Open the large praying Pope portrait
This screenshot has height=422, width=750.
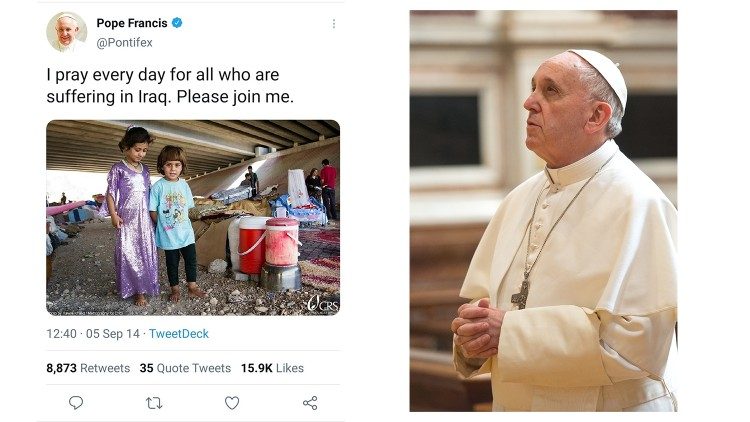tap(543, 211)
